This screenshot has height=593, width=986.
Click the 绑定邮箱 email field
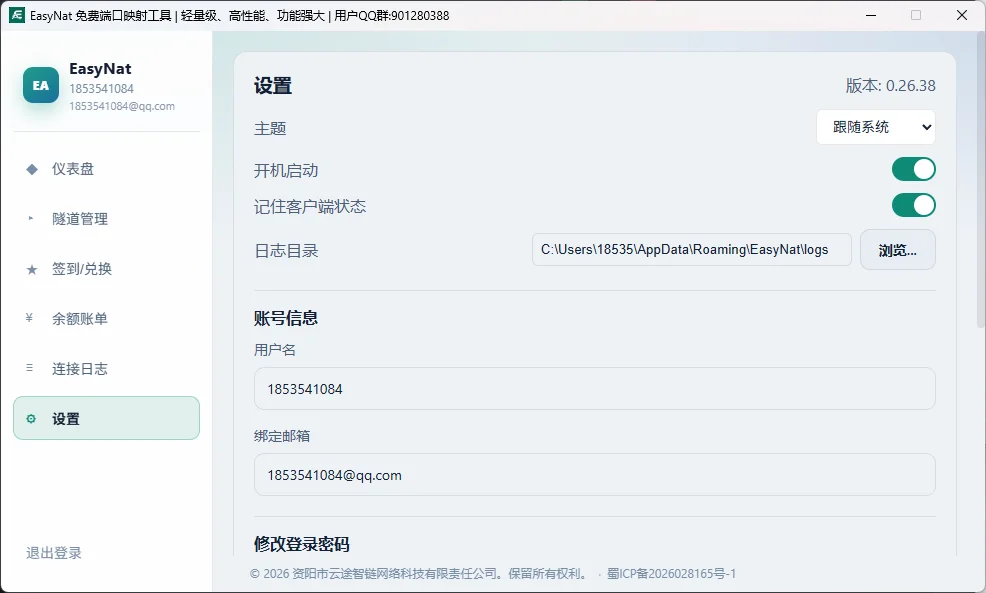(x=594, y=475)
